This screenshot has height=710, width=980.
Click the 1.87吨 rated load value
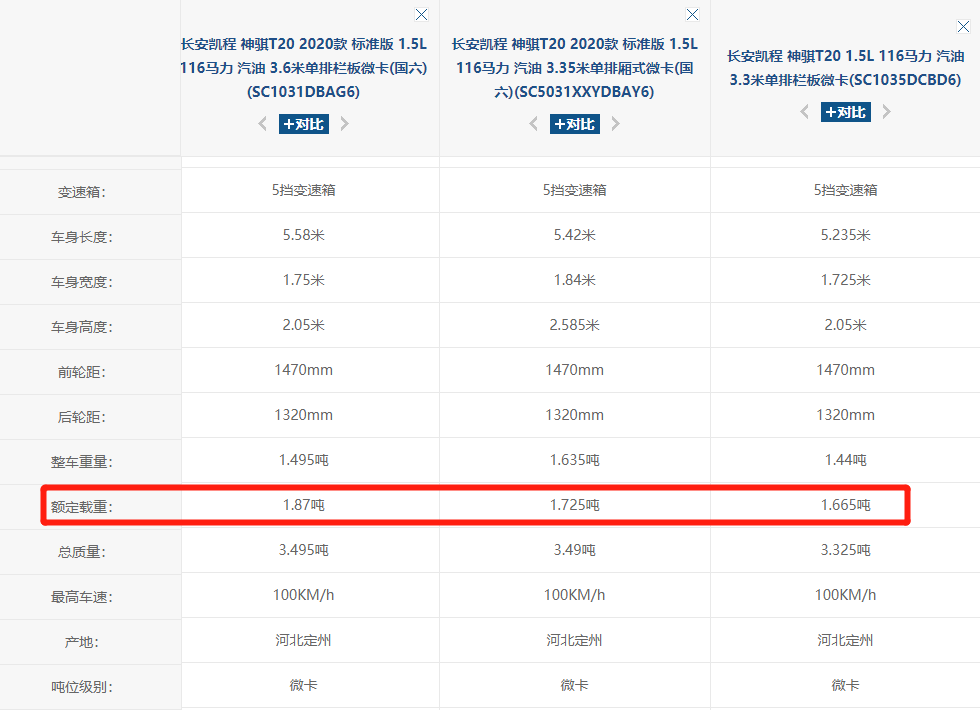point(304,505)
